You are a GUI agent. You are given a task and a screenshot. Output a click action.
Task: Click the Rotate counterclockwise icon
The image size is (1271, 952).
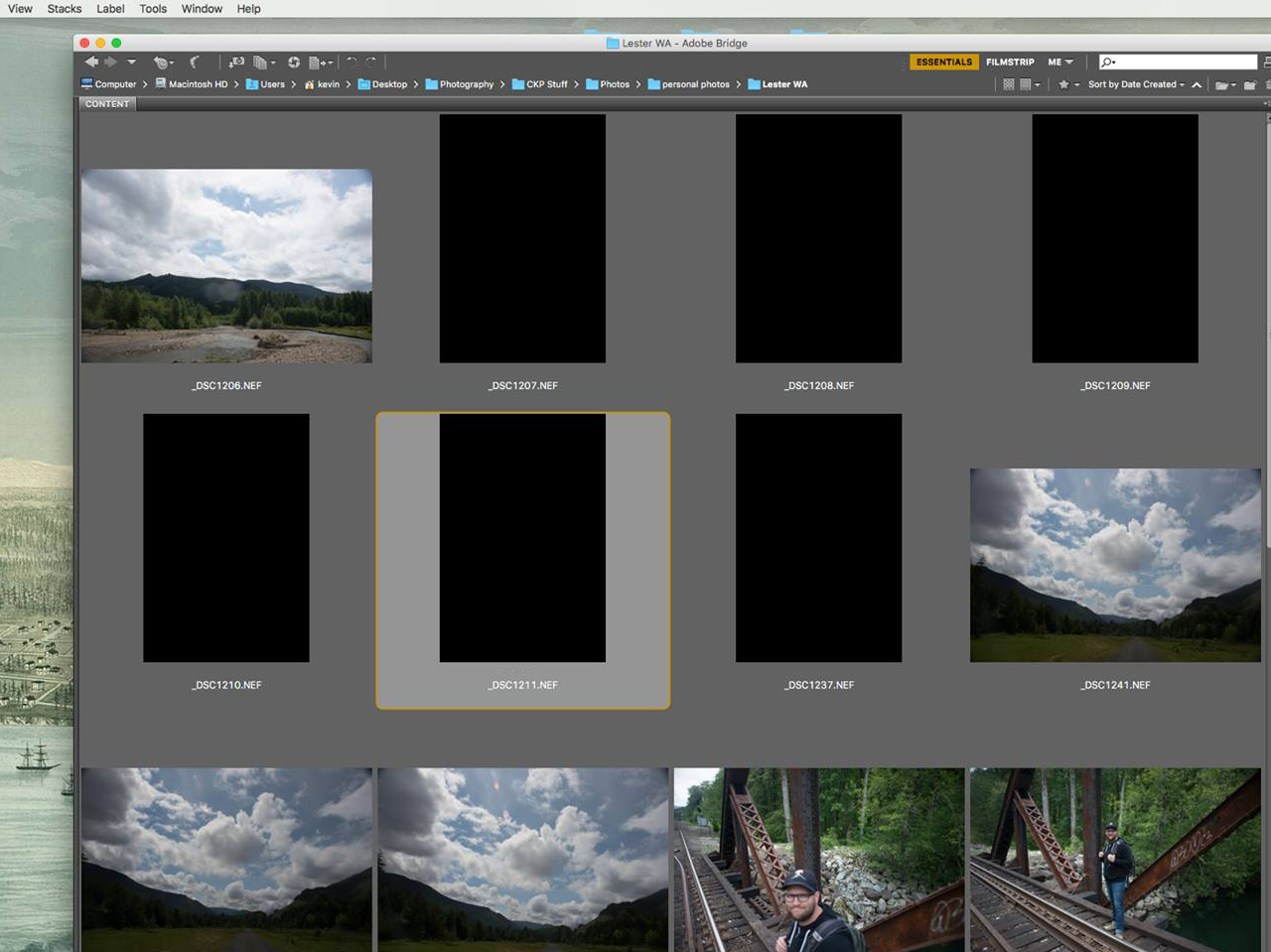(351, 63)
